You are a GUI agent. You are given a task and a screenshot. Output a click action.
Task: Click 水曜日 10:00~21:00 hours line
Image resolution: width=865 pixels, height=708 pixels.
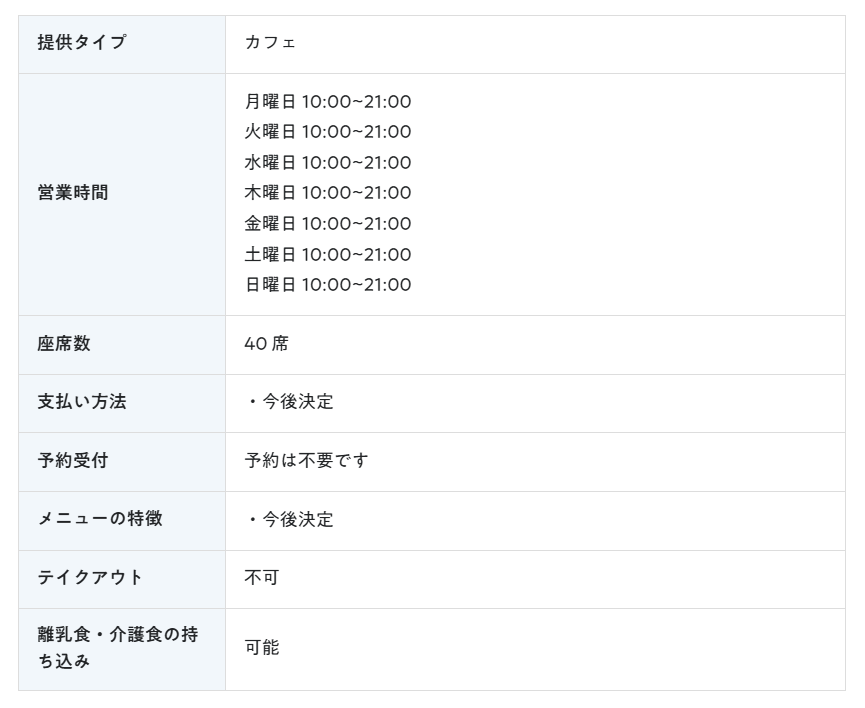[328, 163]
